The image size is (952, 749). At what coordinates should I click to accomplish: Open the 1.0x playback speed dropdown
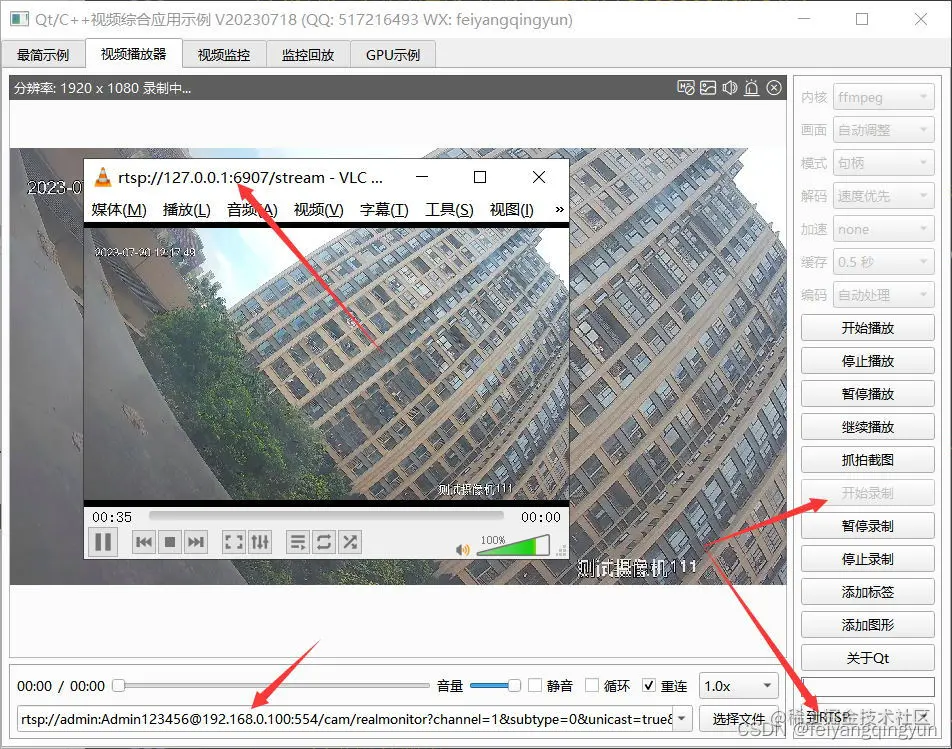(x=738, y=686)
